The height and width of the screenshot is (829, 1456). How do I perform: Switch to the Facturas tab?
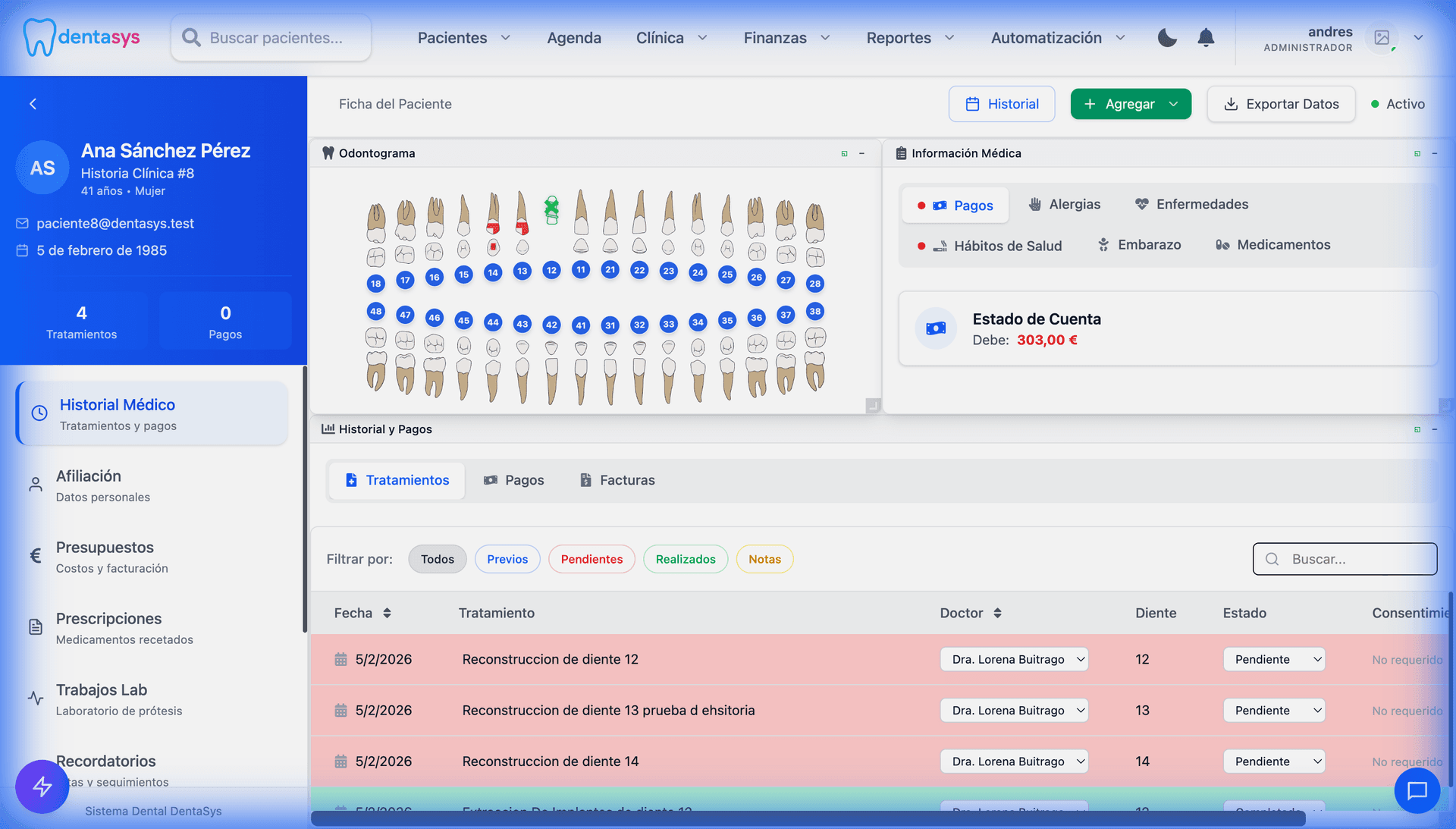click(x=617, y=480)
